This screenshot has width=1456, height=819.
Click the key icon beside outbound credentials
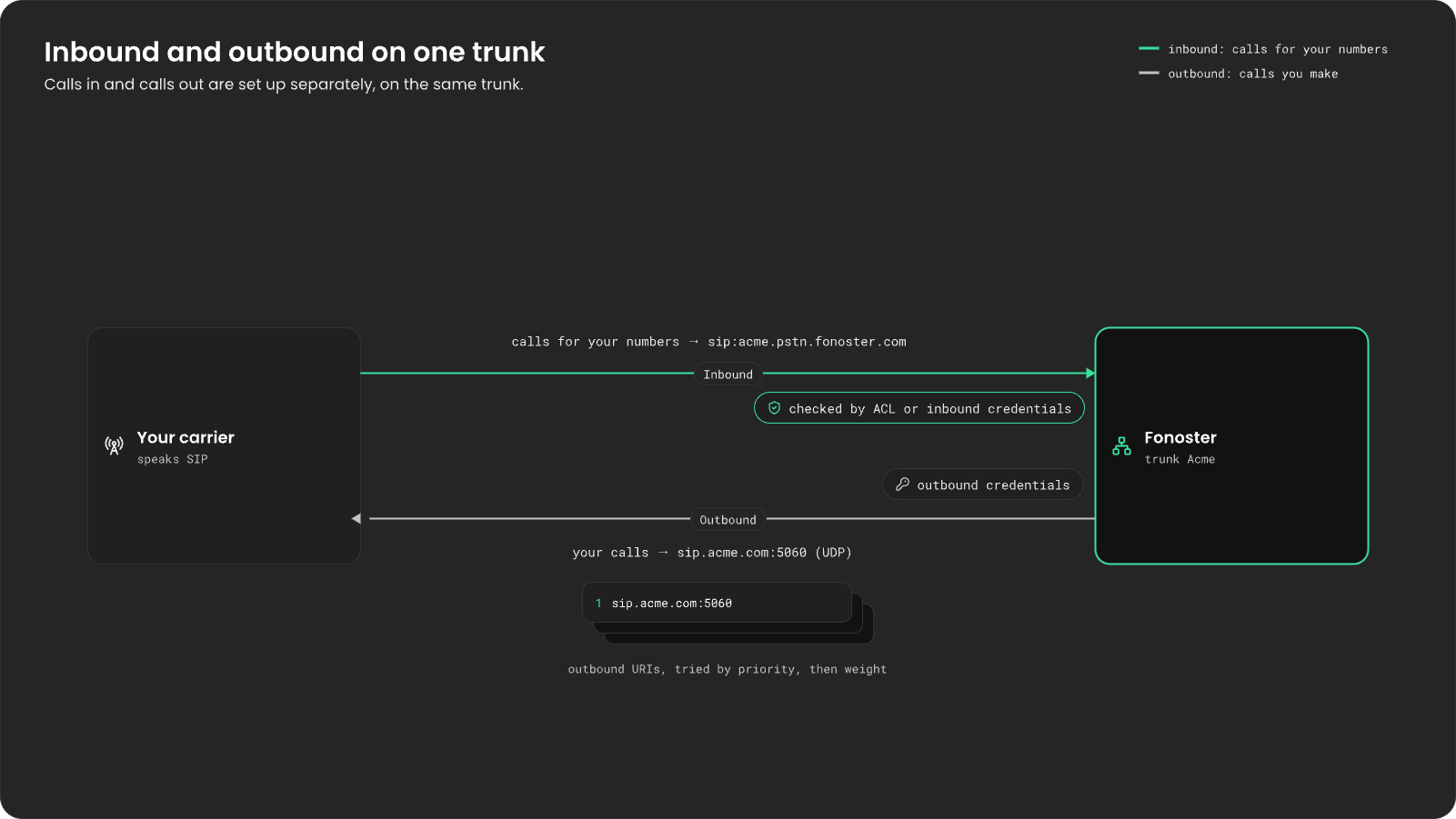[902, 484]
